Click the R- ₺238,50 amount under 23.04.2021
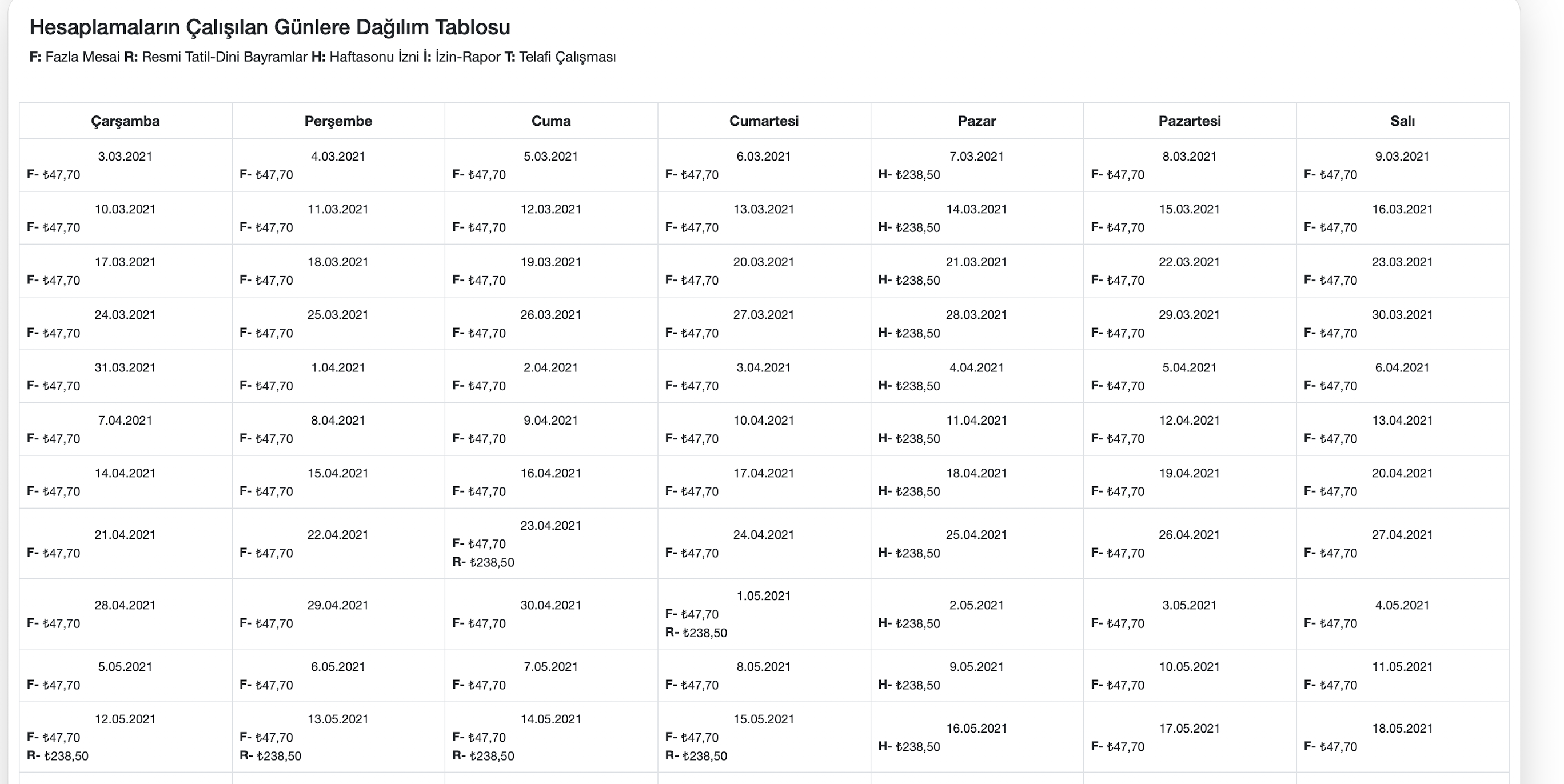Viewport: 1564px width, 784px height. click(x=484, y=562)
